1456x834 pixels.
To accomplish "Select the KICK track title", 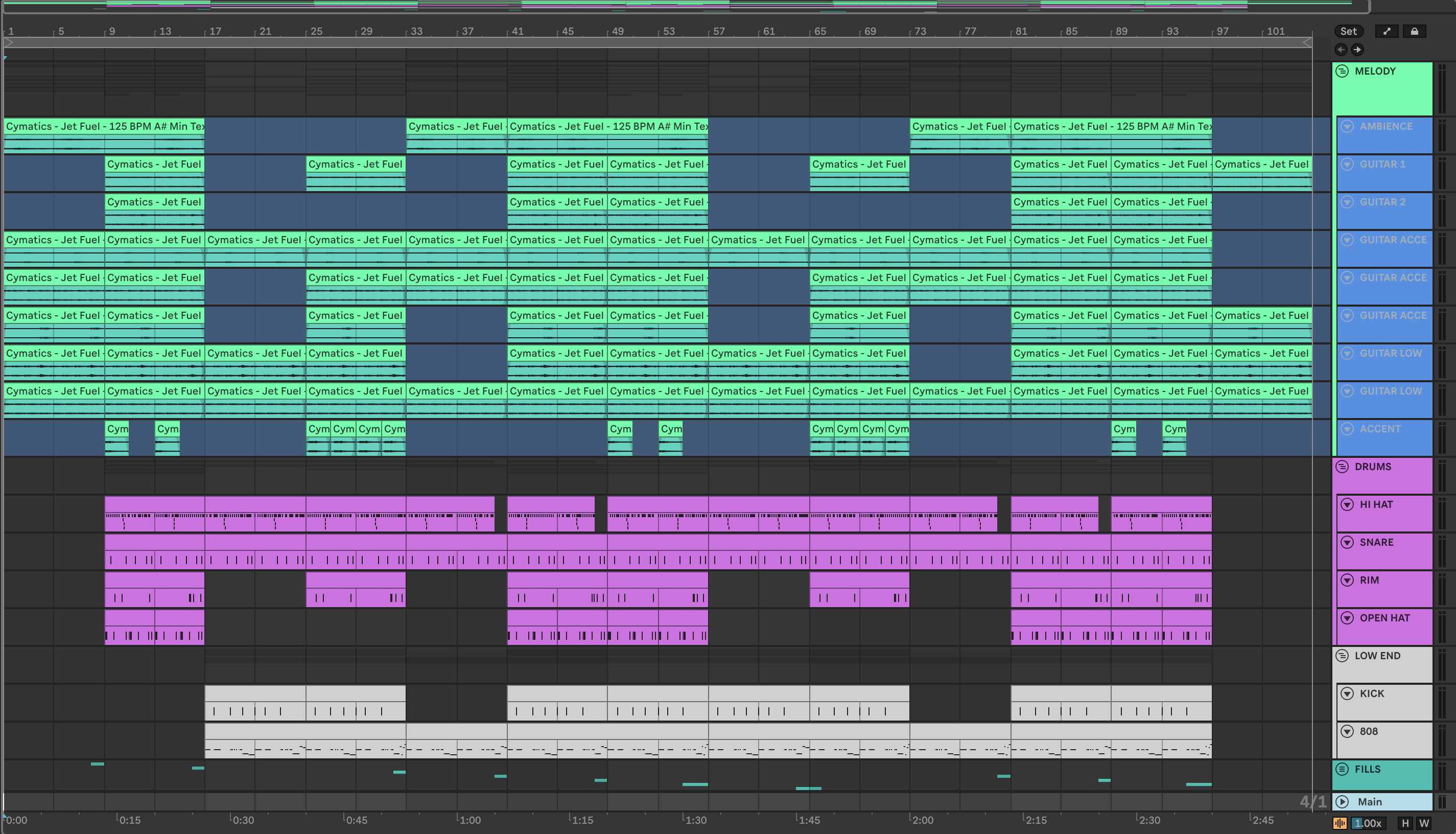I will coord(1372,693).
